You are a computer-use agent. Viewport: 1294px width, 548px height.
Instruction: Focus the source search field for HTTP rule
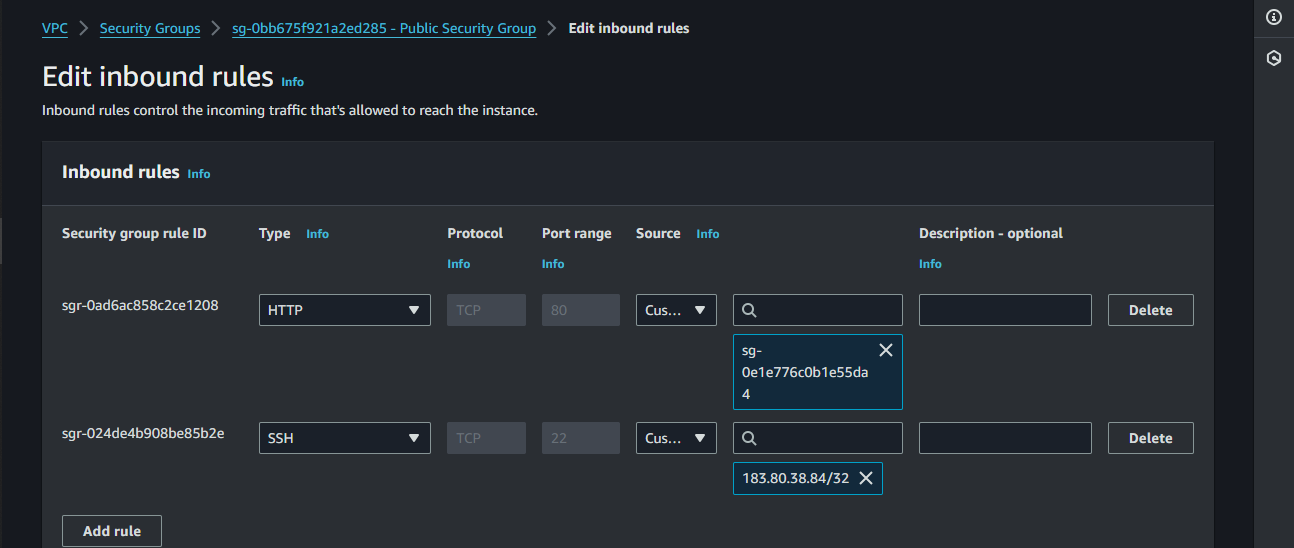[818, 310]
